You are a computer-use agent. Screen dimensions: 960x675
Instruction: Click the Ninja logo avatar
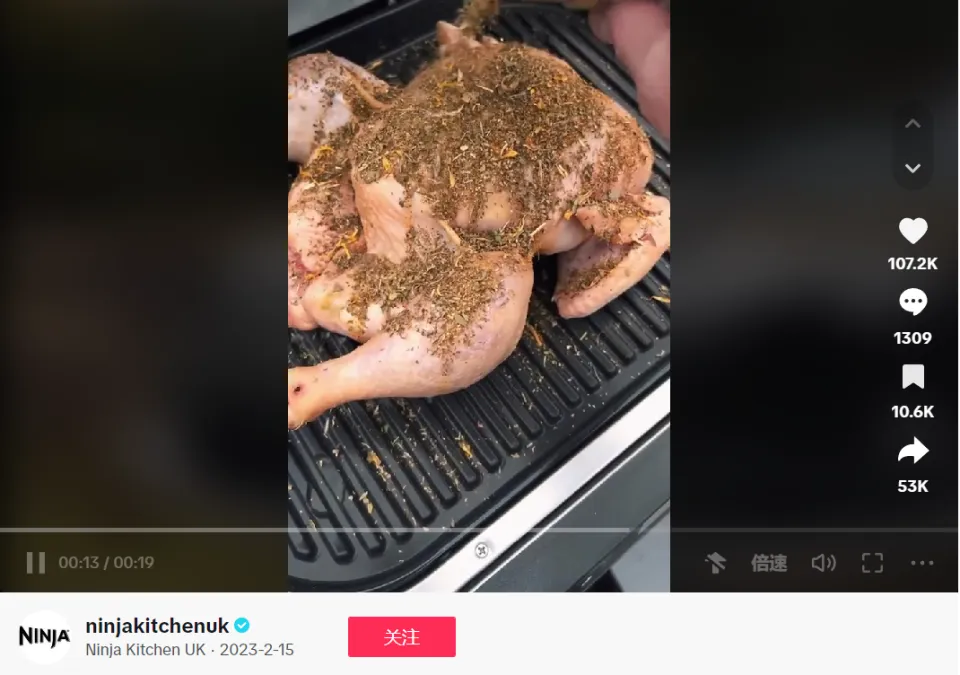[44, 636]
